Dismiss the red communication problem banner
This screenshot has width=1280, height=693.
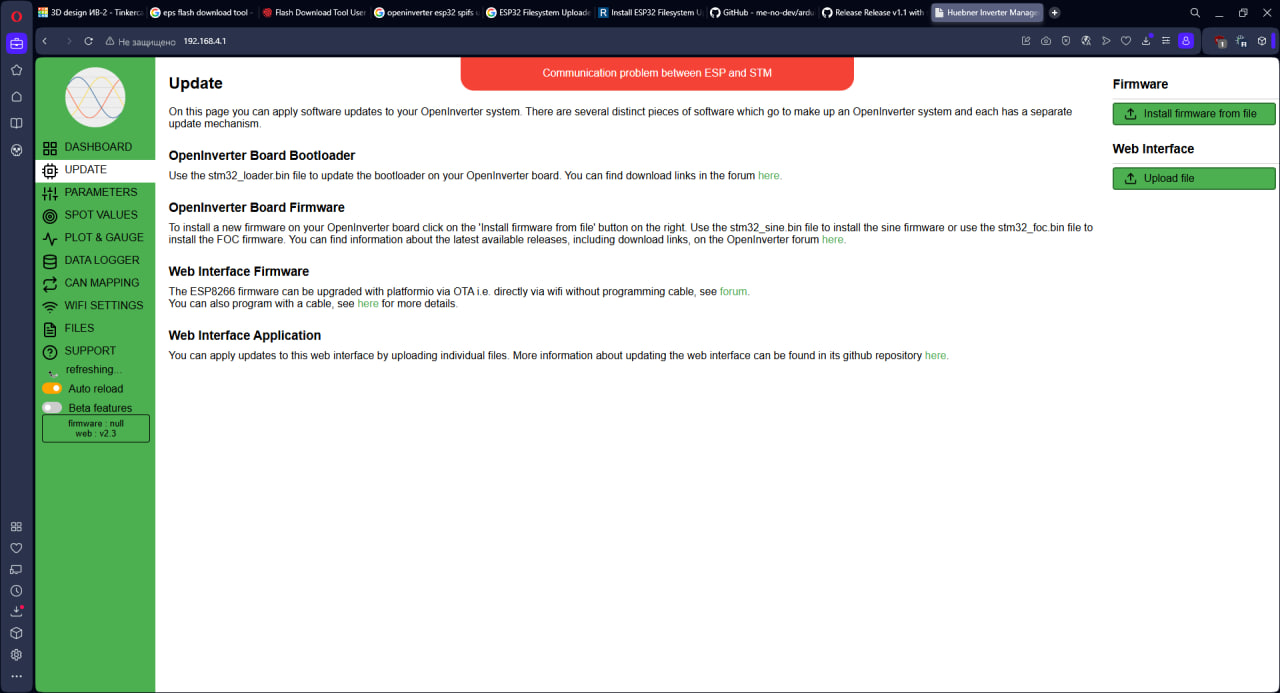coord(657,73)
